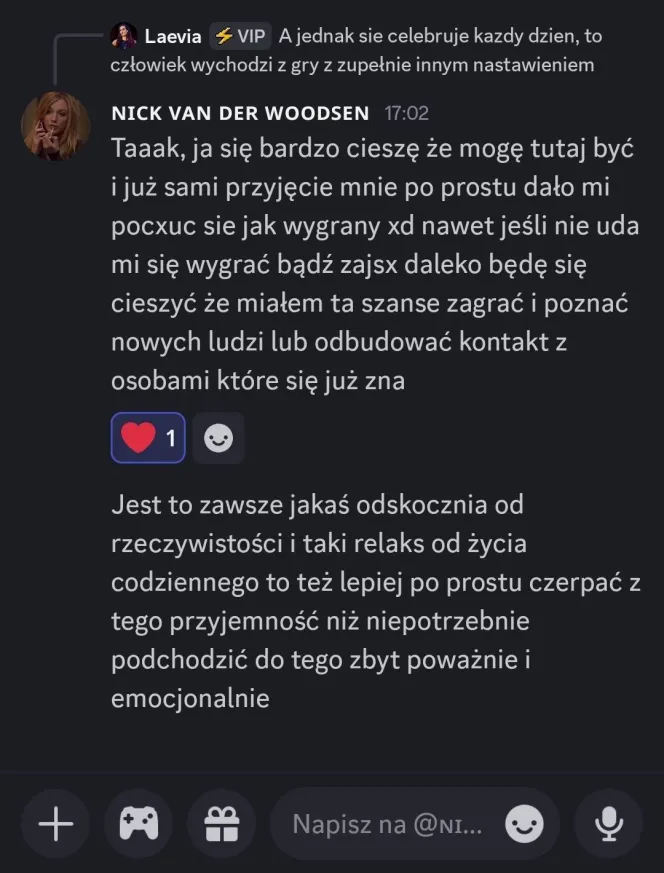
Task: Open emoji picker in message box
Action: [525, 825]
